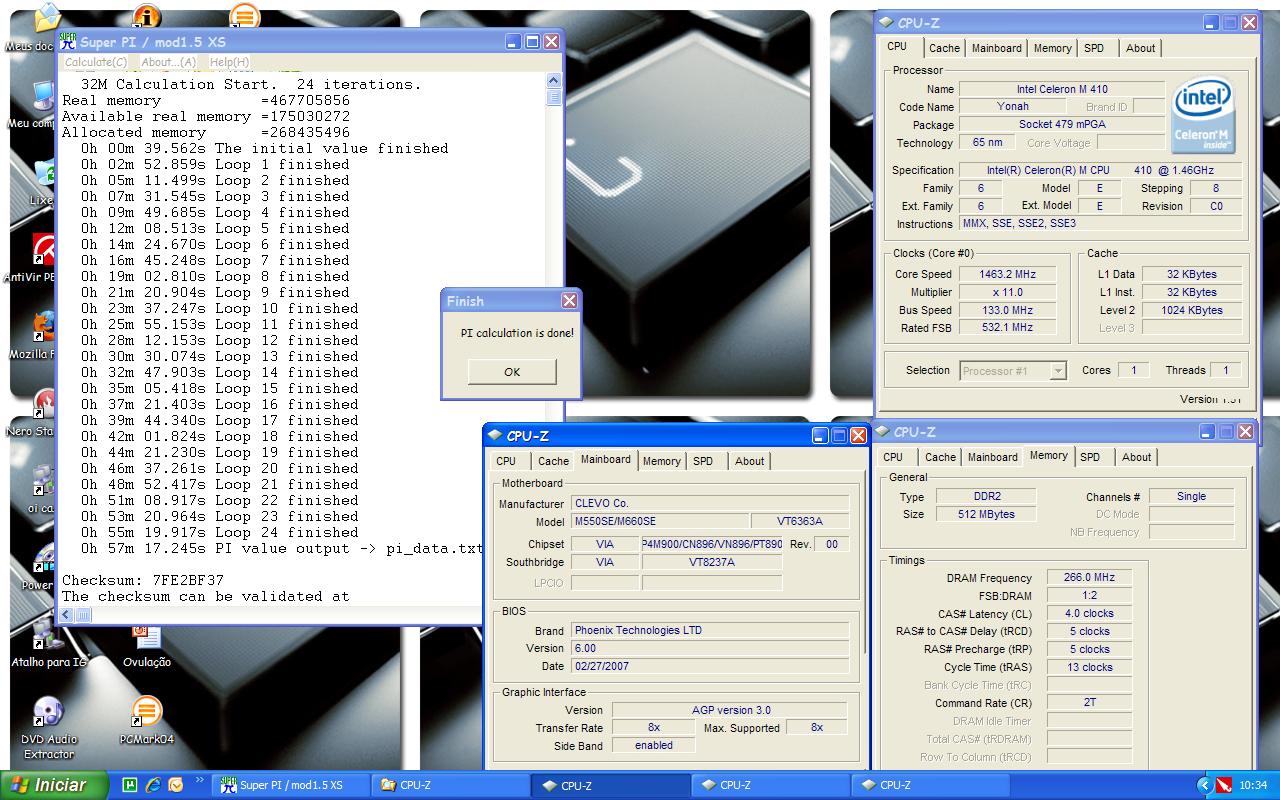1280x800 pixels.
Task: Click the Intel Celeron M logo
Action: tap(1202, 114)
